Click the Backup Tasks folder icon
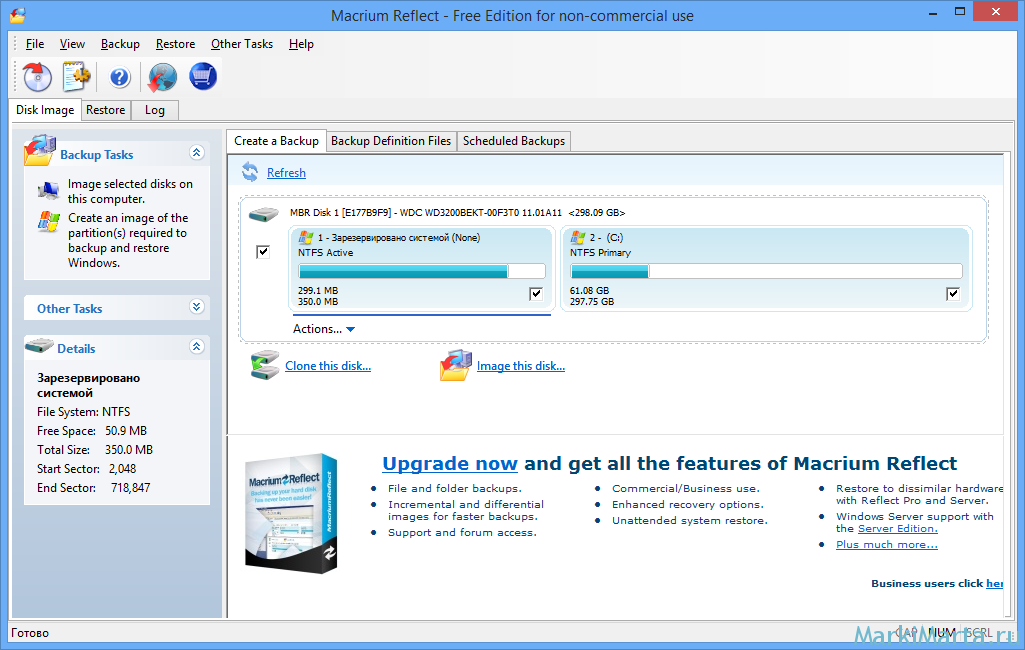 [x=40, y=151]
